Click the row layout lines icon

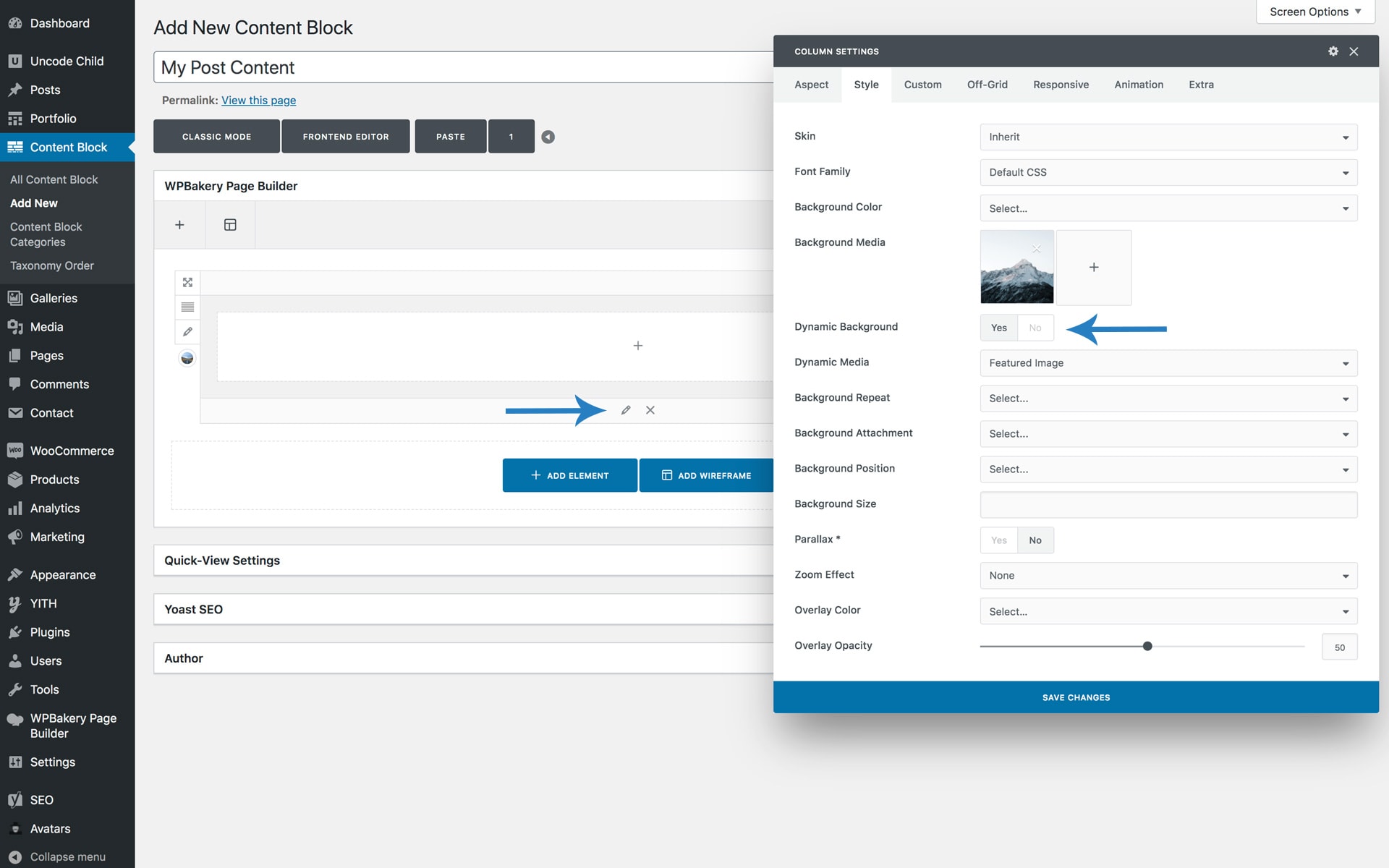point(187,307)
